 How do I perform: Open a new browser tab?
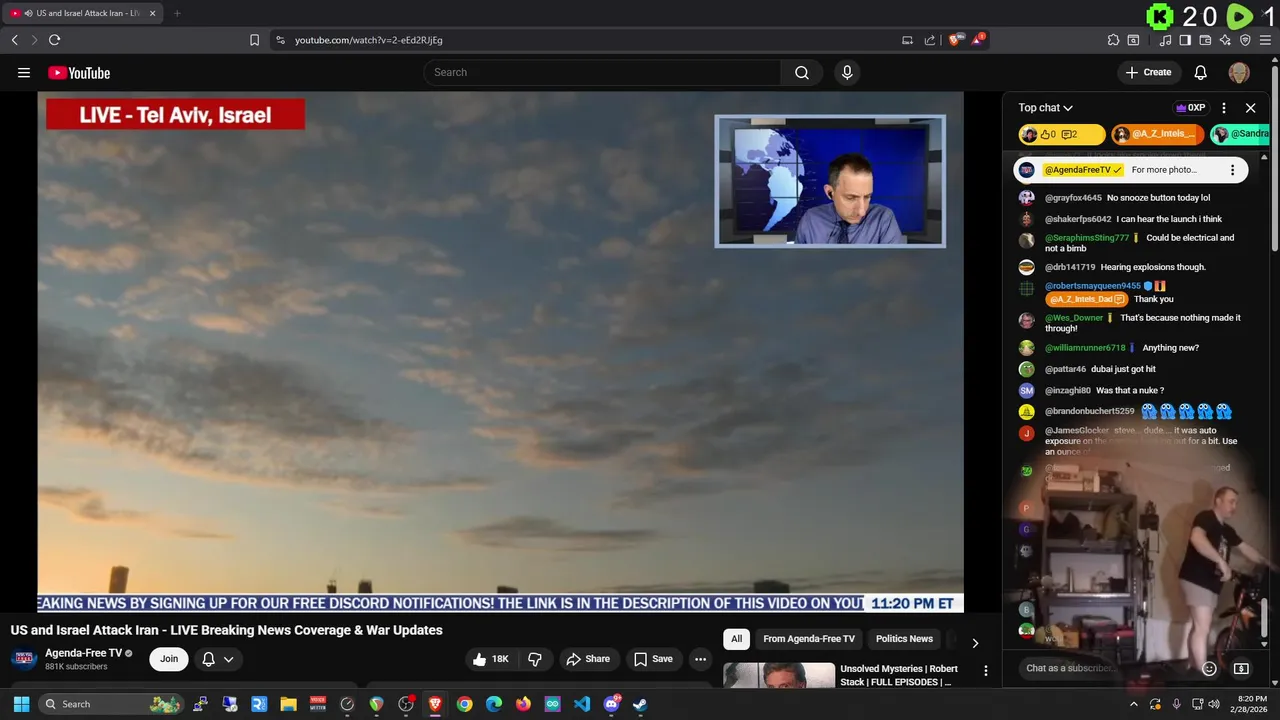coord(177,13)
